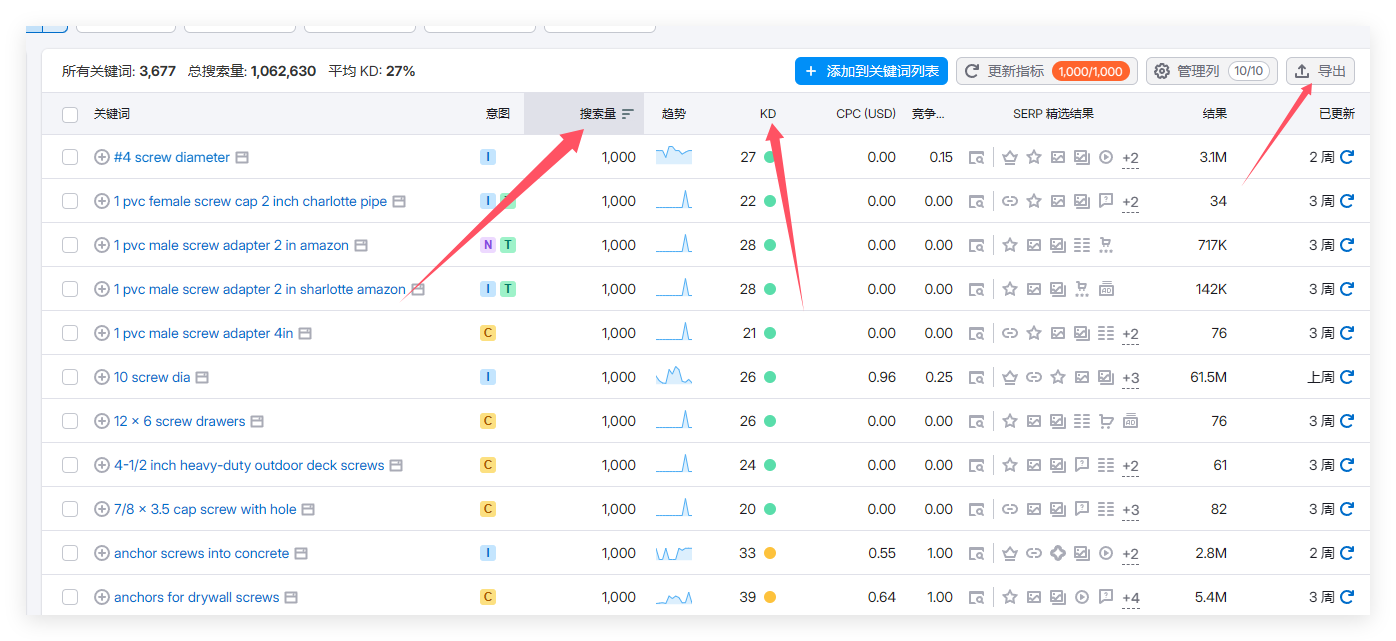Open keyword #4 screw diameter

[172, 157]
